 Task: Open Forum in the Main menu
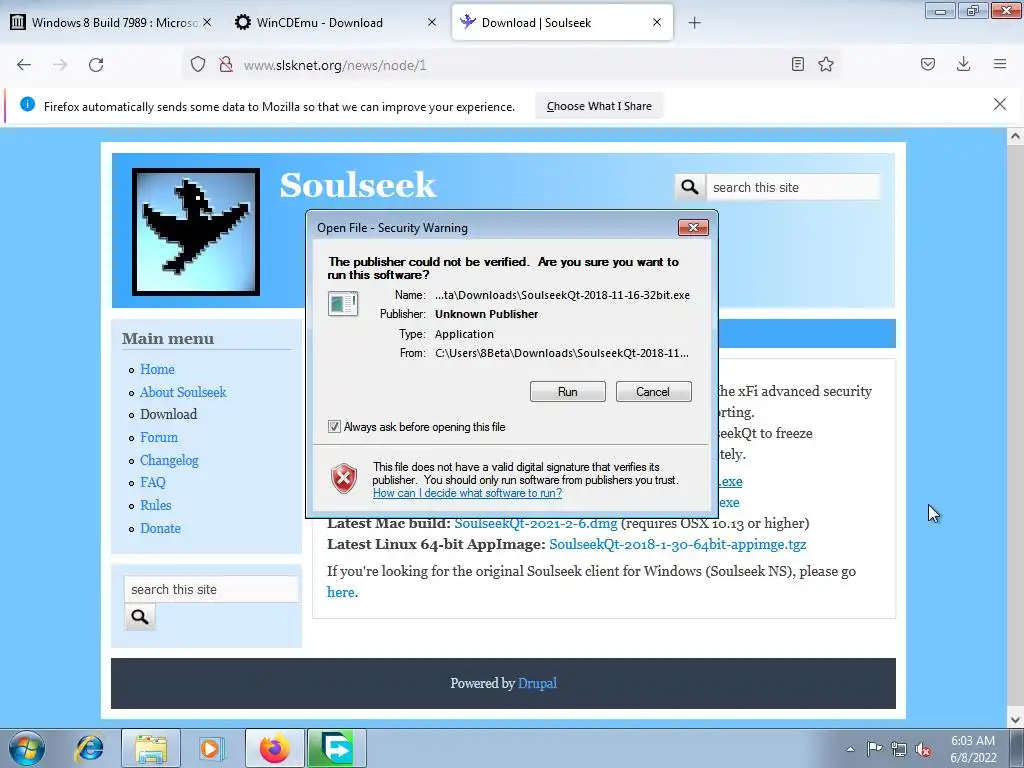tap(159, 438)
